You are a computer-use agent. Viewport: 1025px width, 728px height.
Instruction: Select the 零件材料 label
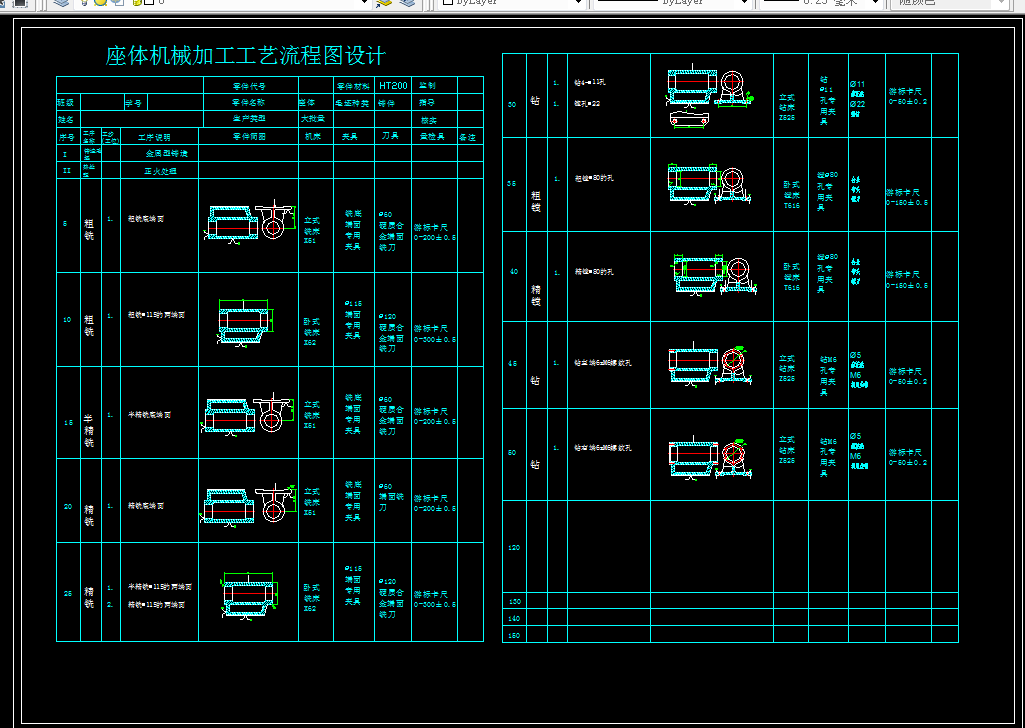353,86
